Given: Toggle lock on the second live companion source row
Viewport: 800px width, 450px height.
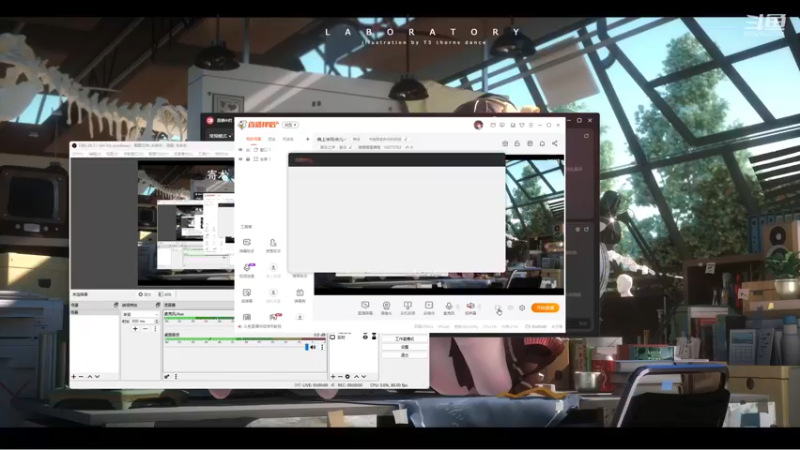Looking at the screenshot, I should pyautogui.click(x=248, y=159).
